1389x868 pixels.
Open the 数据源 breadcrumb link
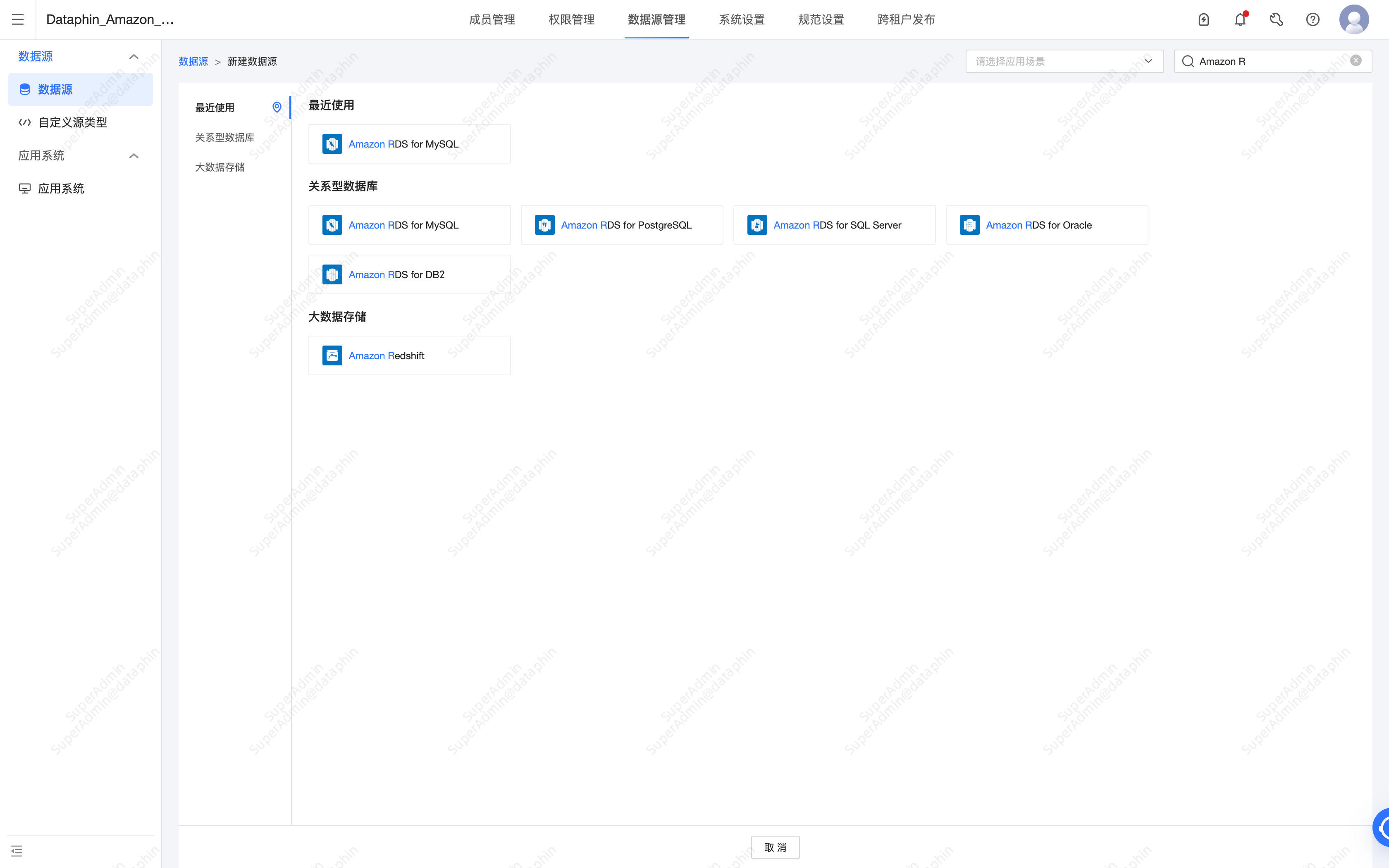(x=193, y=61)
